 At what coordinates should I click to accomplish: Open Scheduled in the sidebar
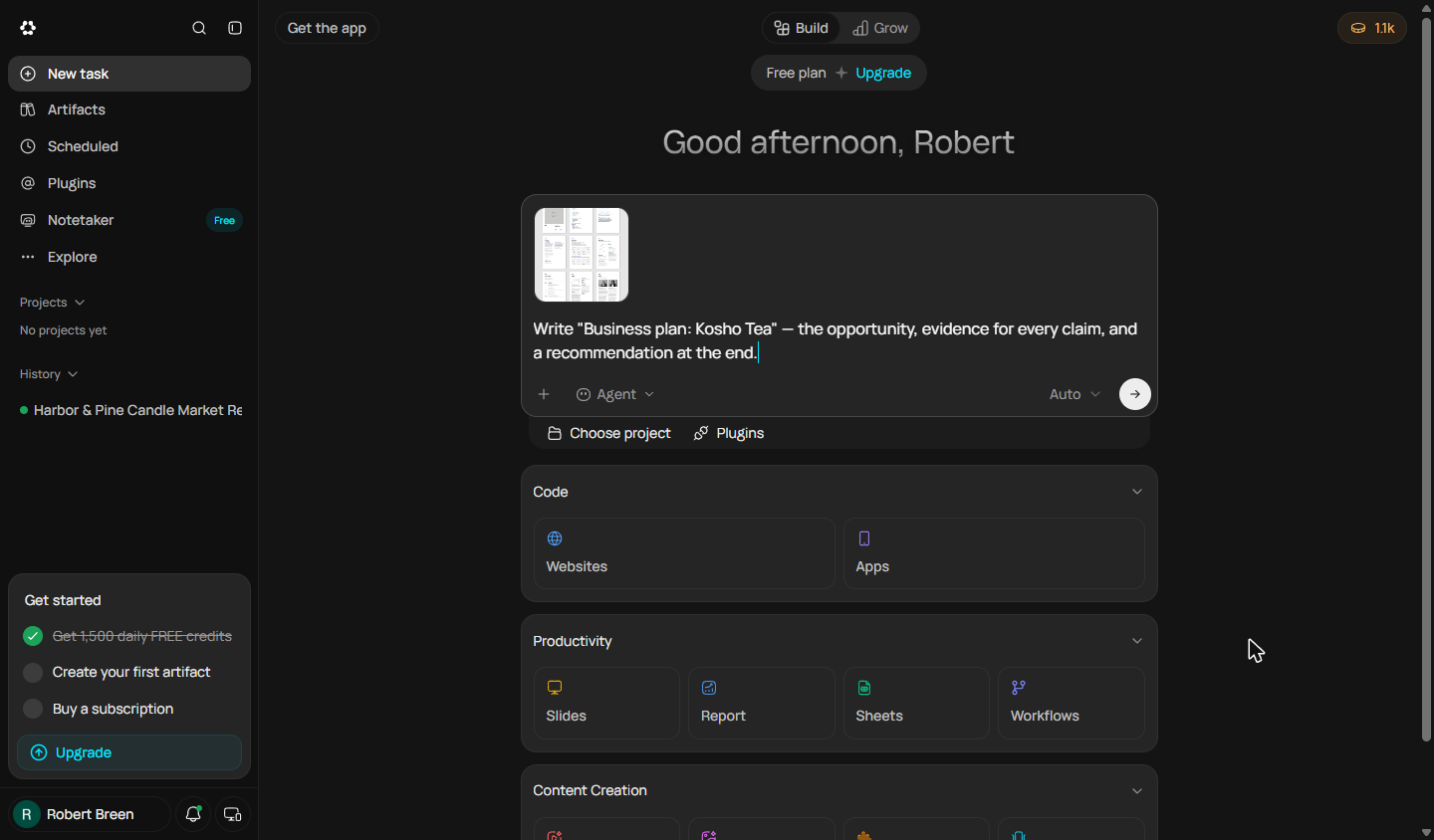pyautogui.click(x=129, y=146)
